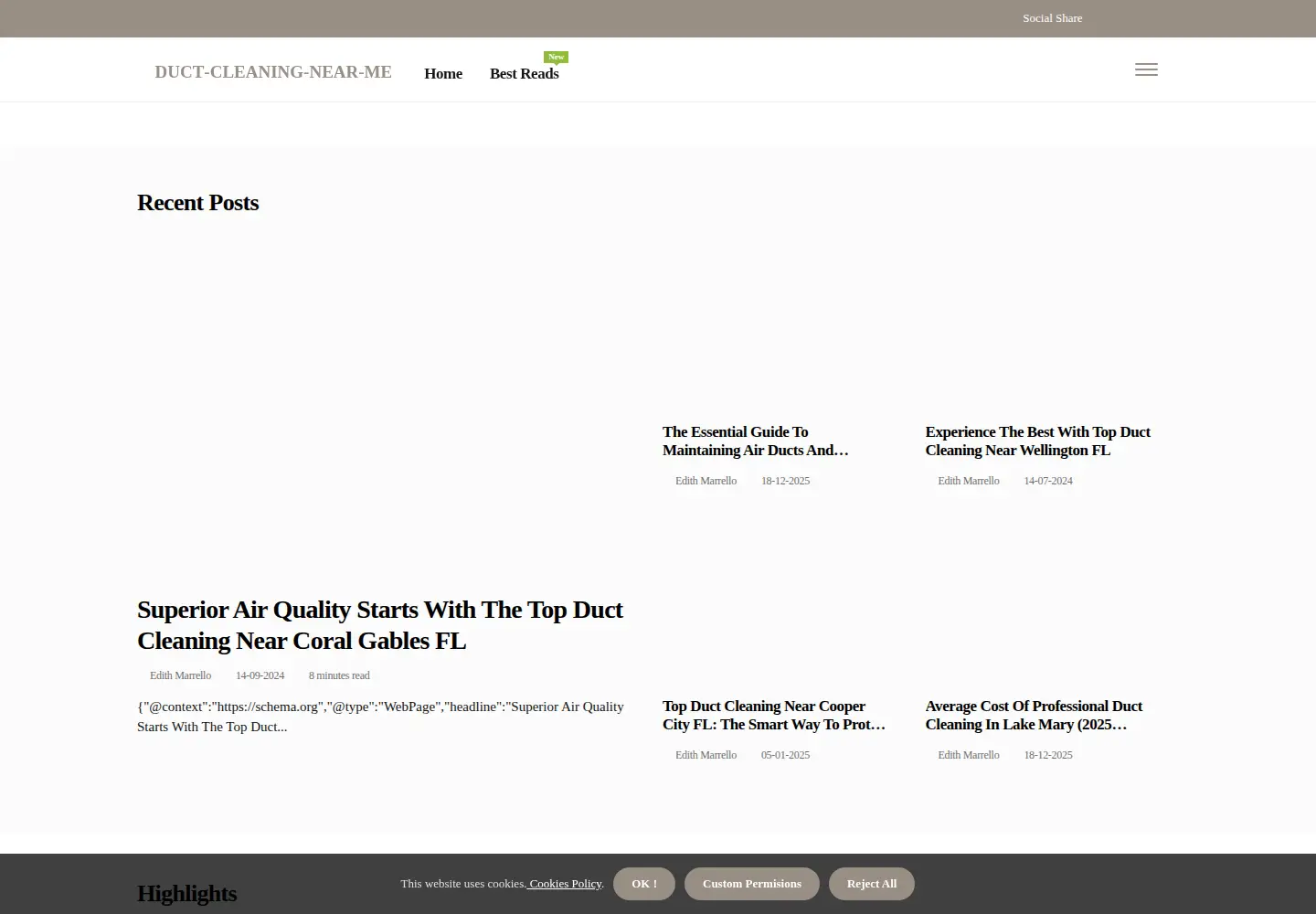The height and width of the screenshot is (914, 1316).
Task: Click the Recent Posts heading
Action: click(x=198, y=203)
